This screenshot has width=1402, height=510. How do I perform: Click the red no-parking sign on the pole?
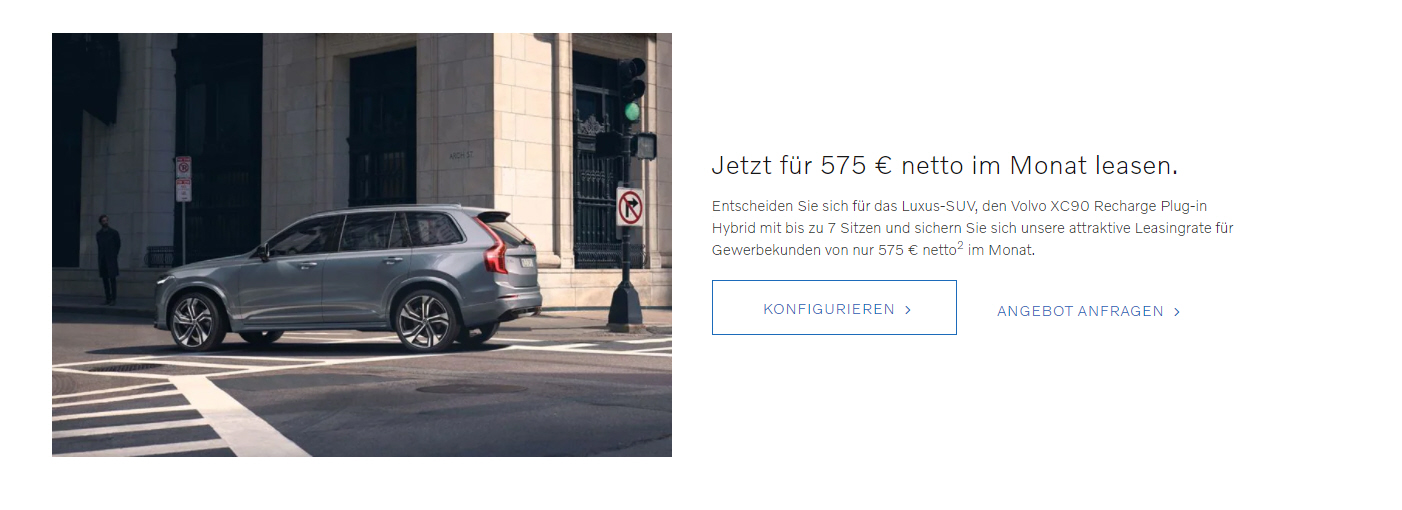pyautogui.click(x=183, y=179)
